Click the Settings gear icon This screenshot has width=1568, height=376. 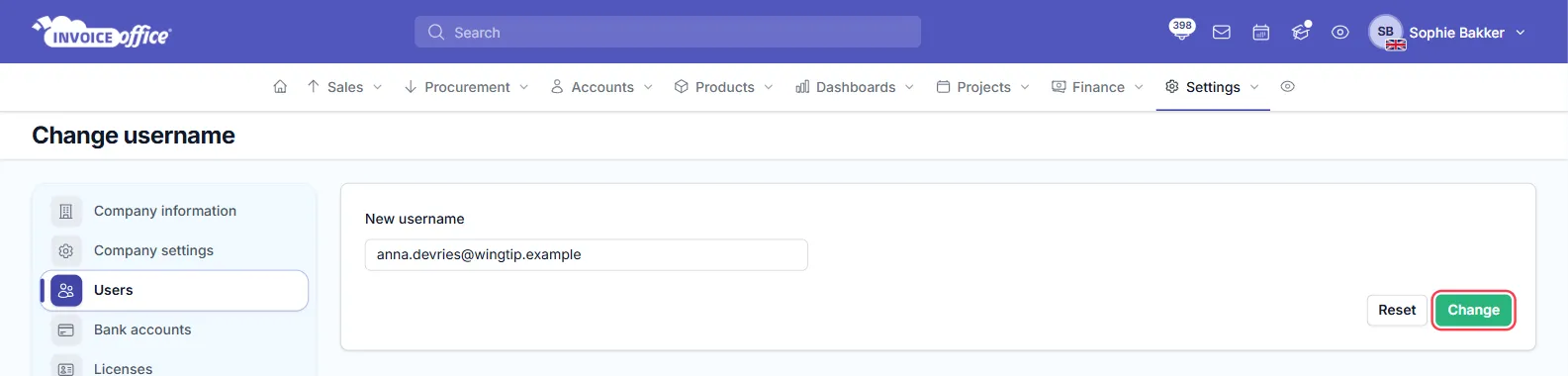(1172, 87)
